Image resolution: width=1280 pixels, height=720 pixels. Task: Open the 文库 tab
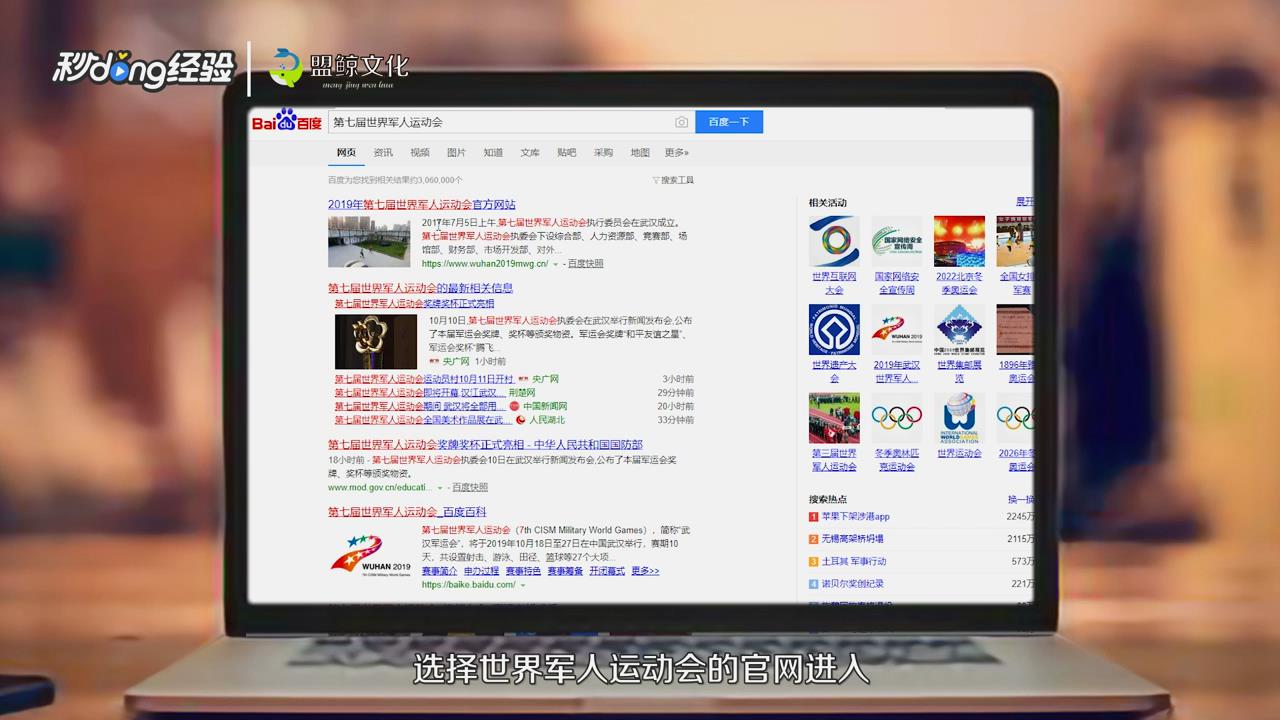coord(530,153)
